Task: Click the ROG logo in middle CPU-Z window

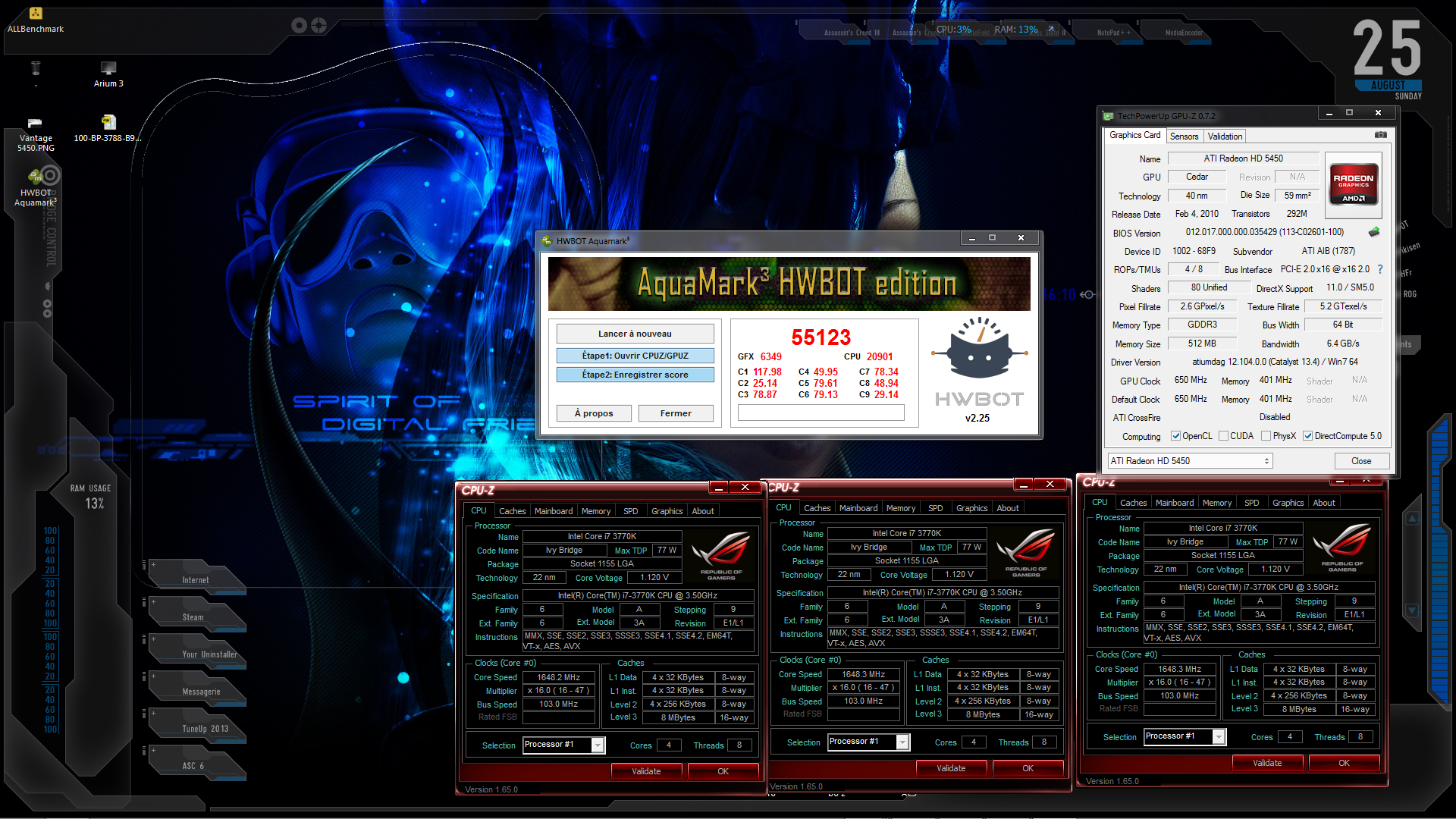Action: click(x=1025, y=553)
